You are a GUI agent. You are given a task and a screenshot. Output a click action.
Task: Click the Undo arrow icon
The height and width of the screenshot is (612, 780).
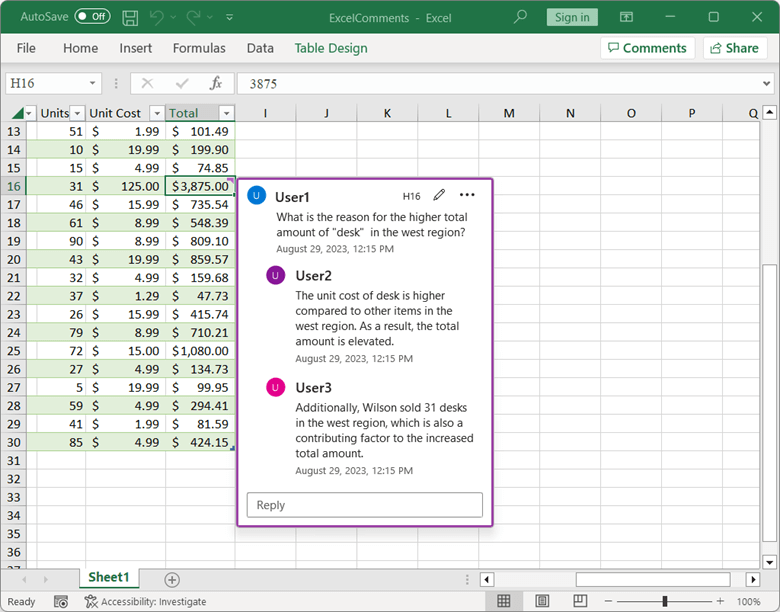(157, 17)
